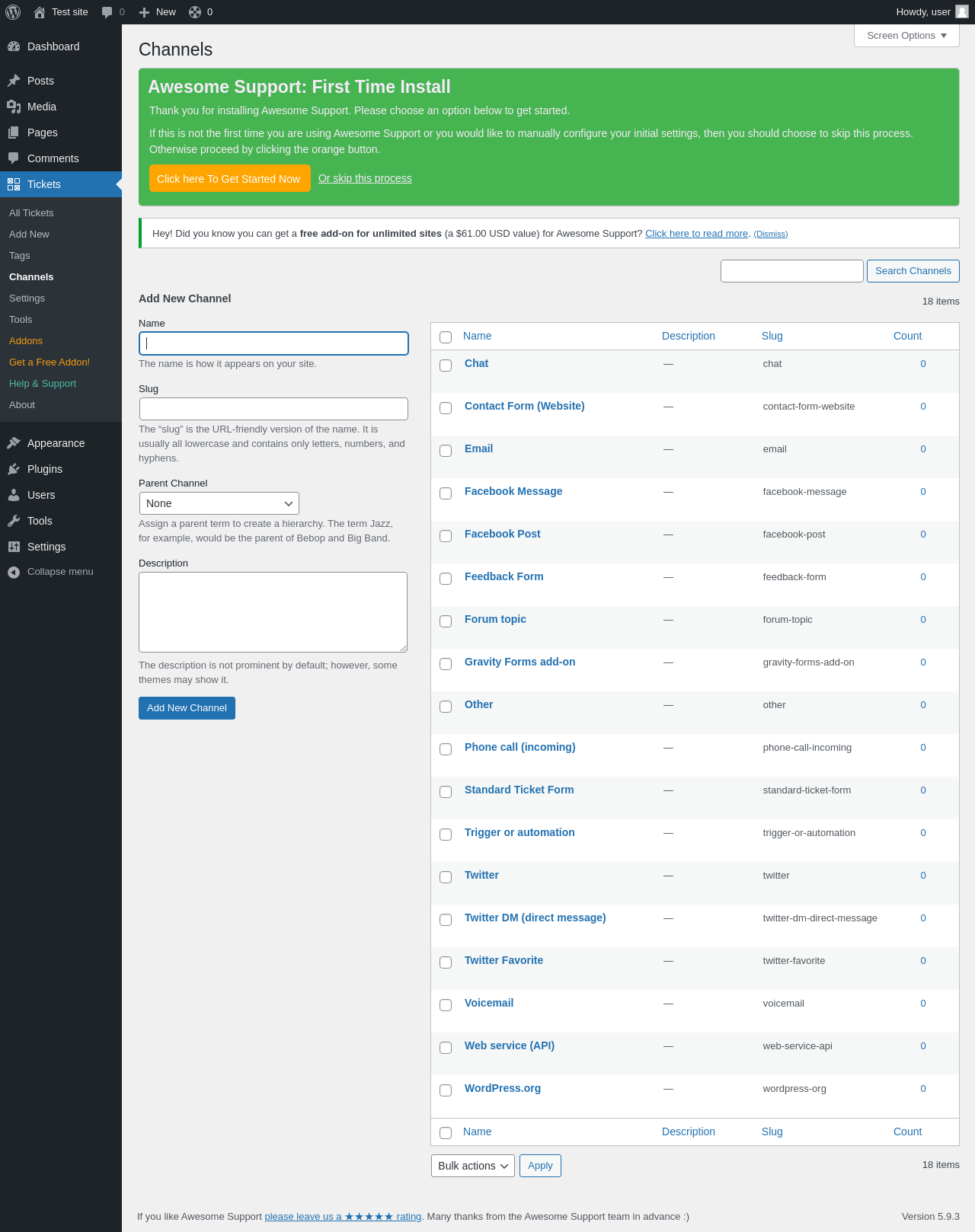Tick the Forum topic row checkbox
The width and height of the screenshot is (975, 1232).
446,621
